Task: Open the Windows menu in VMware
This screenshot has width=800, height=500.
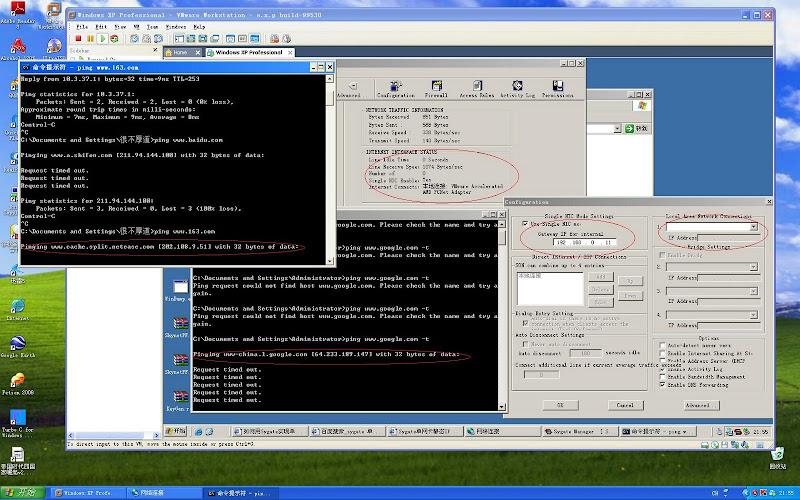Action: pos(176,27)
